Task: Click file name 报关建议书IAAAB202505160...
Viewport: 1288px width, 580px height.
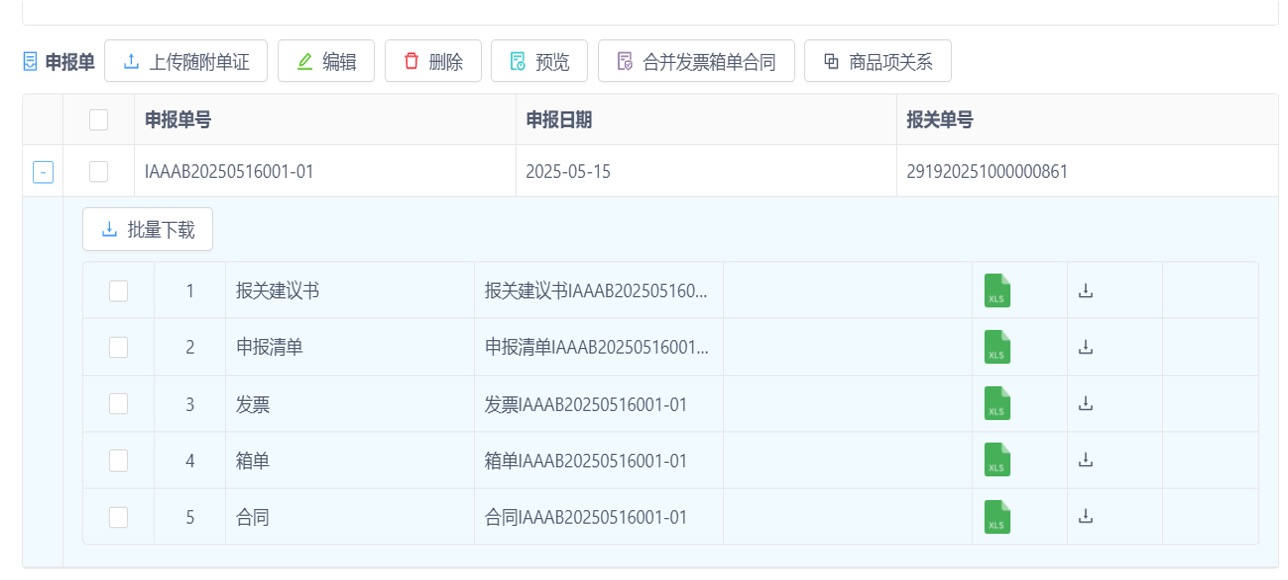Action: [x=596, y=291]
